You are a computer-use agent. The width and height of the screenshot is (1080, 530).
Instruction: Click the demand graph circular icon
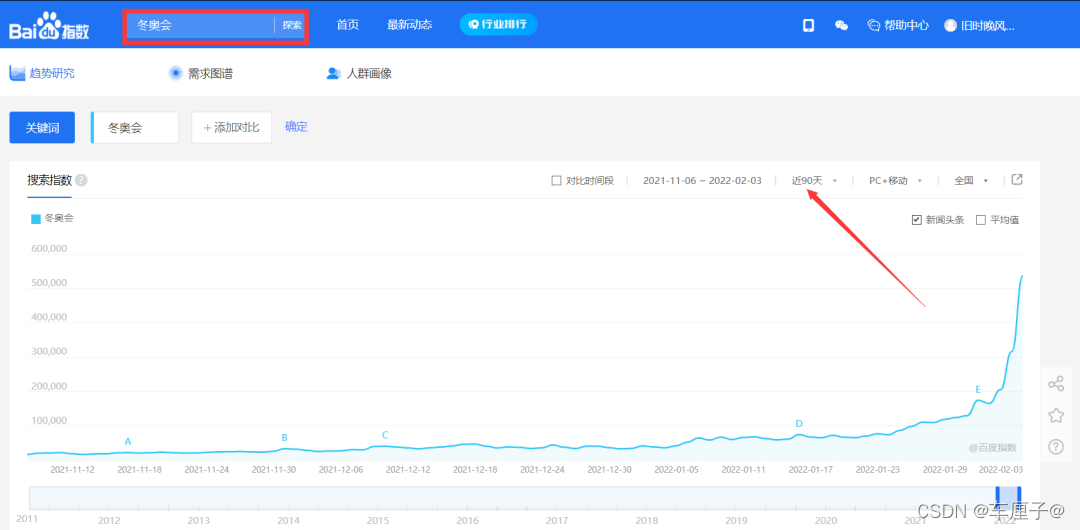click(x=176, y=73)
